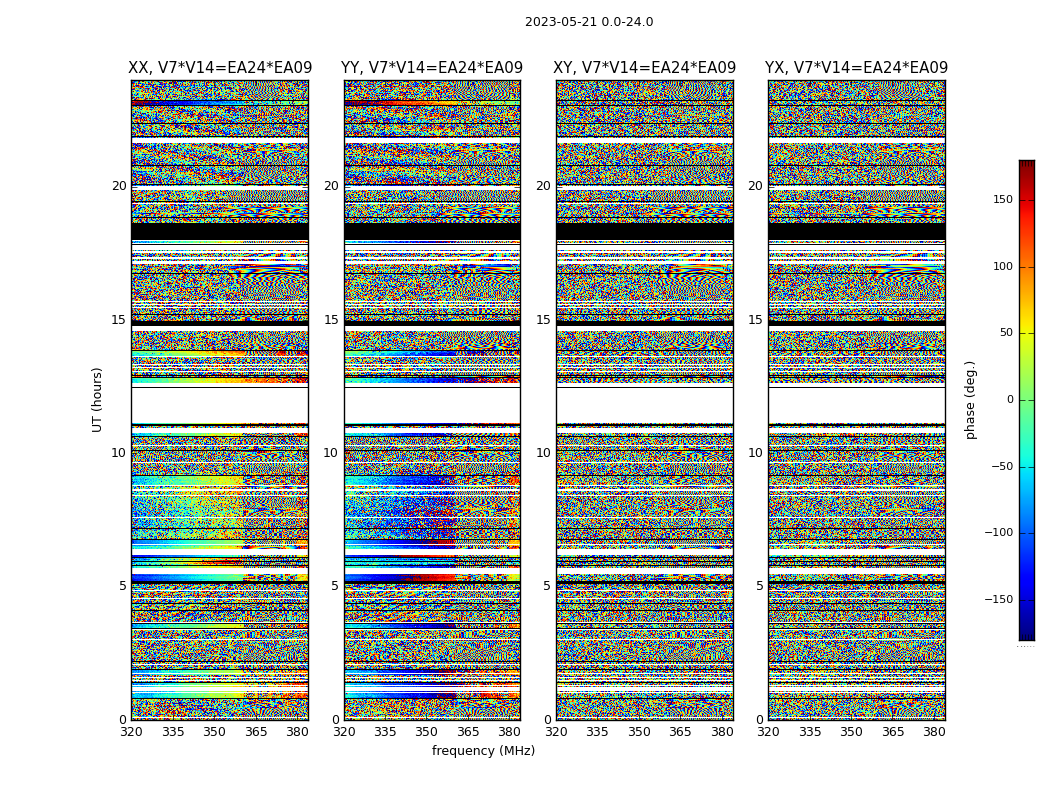Select the XX, V7*V14=EA24*EA09 panel title
The height and width of the screenshot is (800, 1050).
220,68
